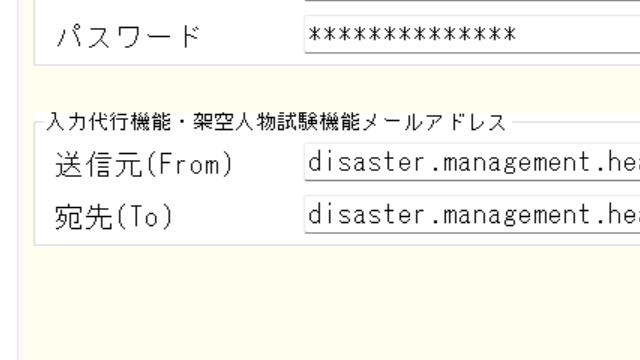Viewport: 640px width, 360px height.
Task: Click blank space after asterisks in password field
Action: point(578,35)
